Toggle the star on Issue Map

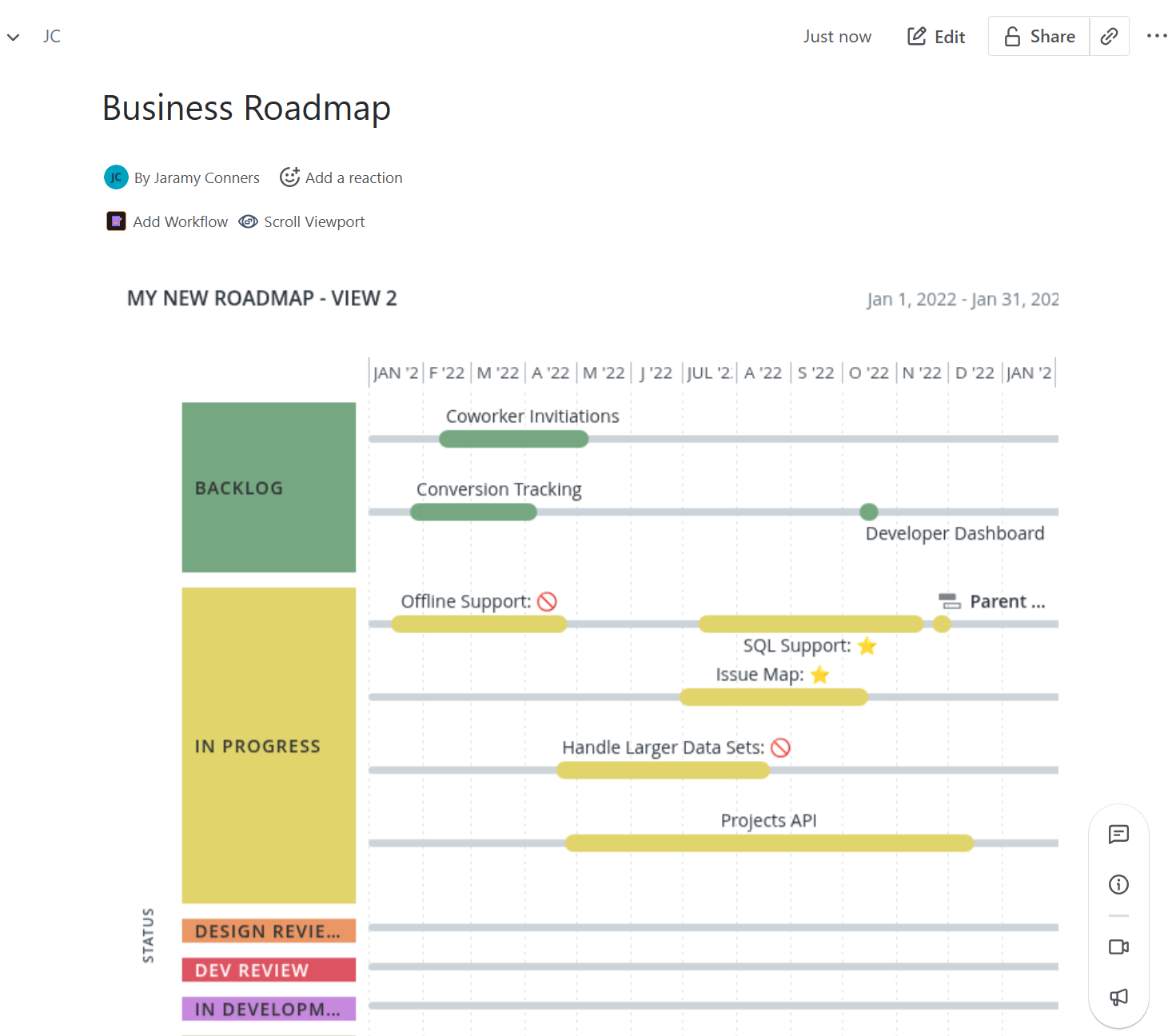[x=819, y=675]
